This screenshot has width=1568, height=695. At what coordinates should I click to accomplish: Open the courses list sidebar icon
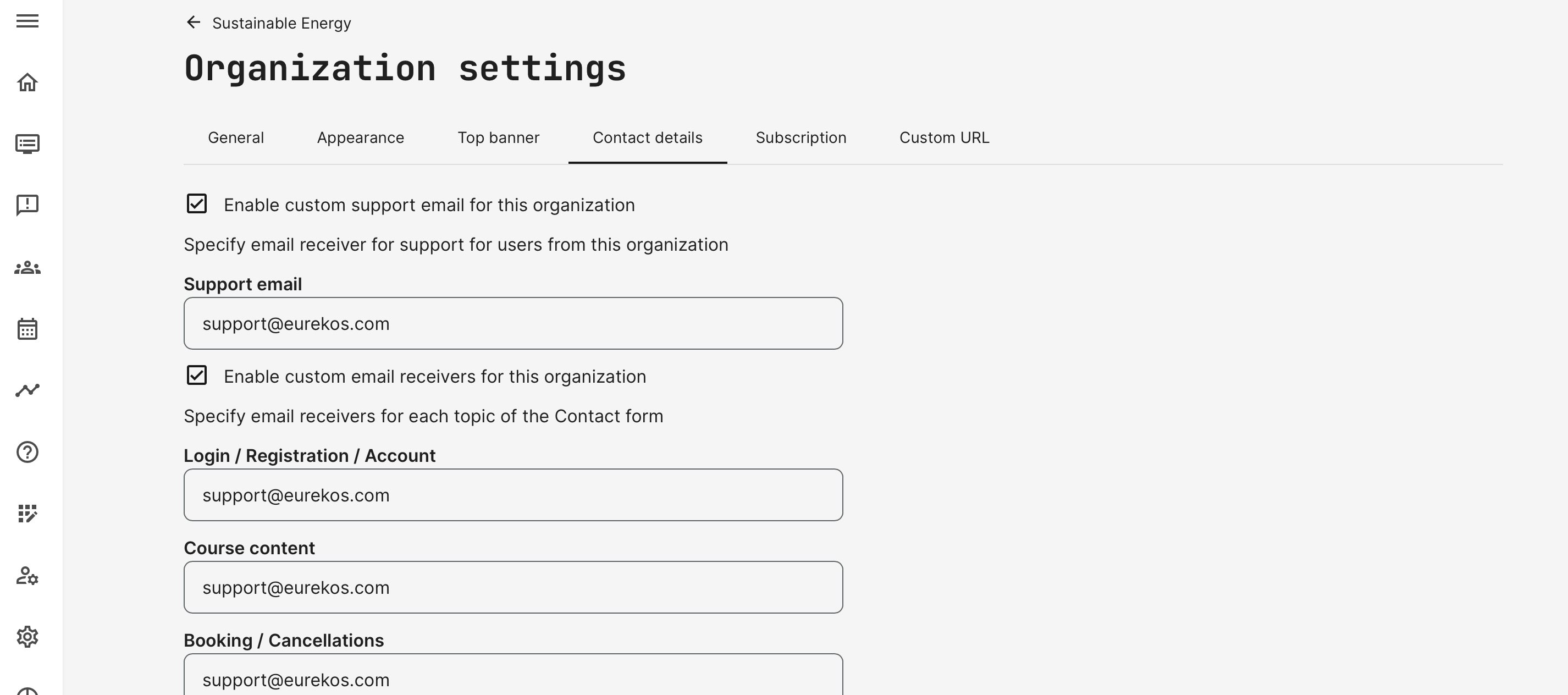(27, 144)
